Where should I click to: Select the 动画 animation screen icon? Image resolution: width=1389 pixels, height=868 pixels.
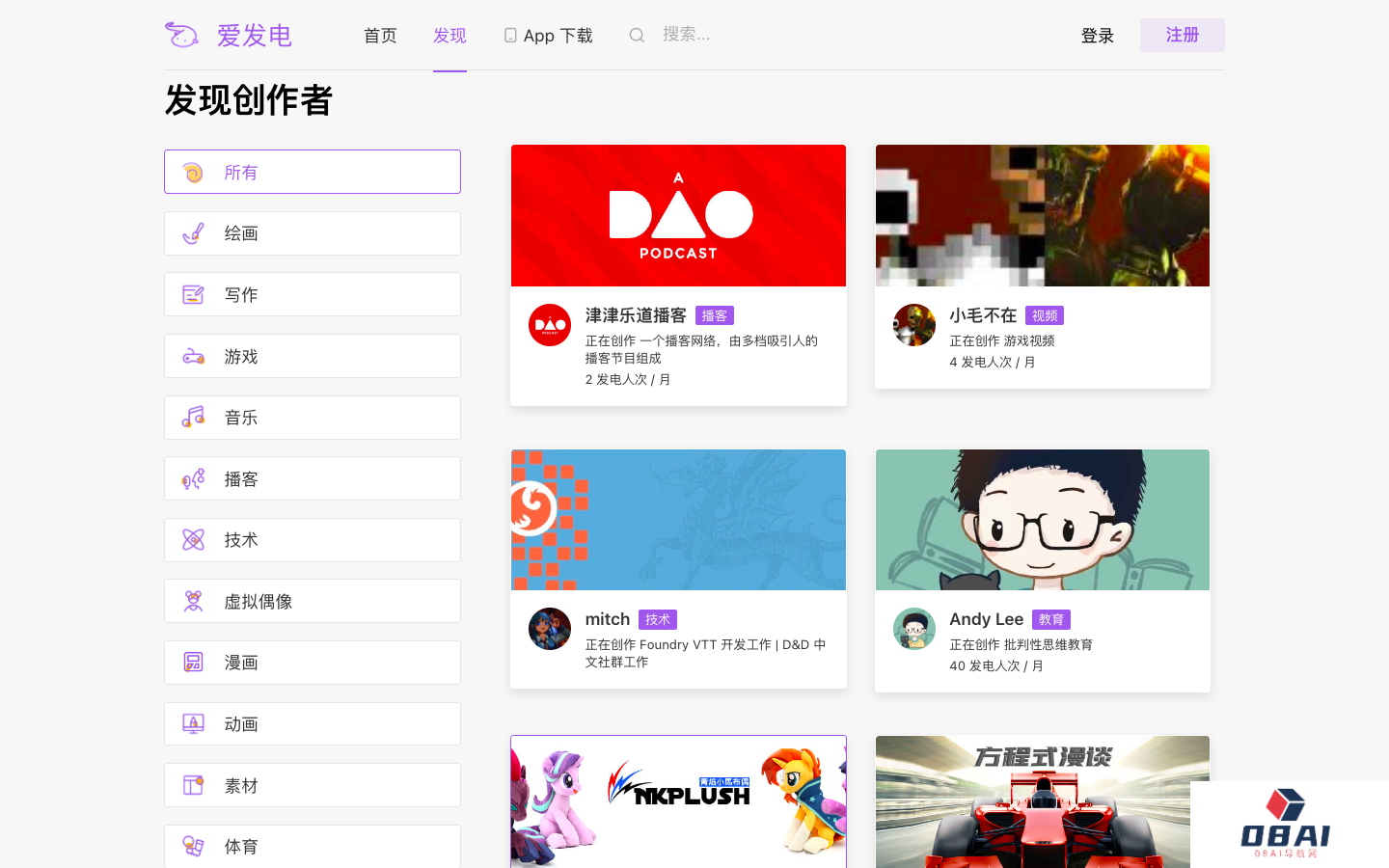point(193,724)
